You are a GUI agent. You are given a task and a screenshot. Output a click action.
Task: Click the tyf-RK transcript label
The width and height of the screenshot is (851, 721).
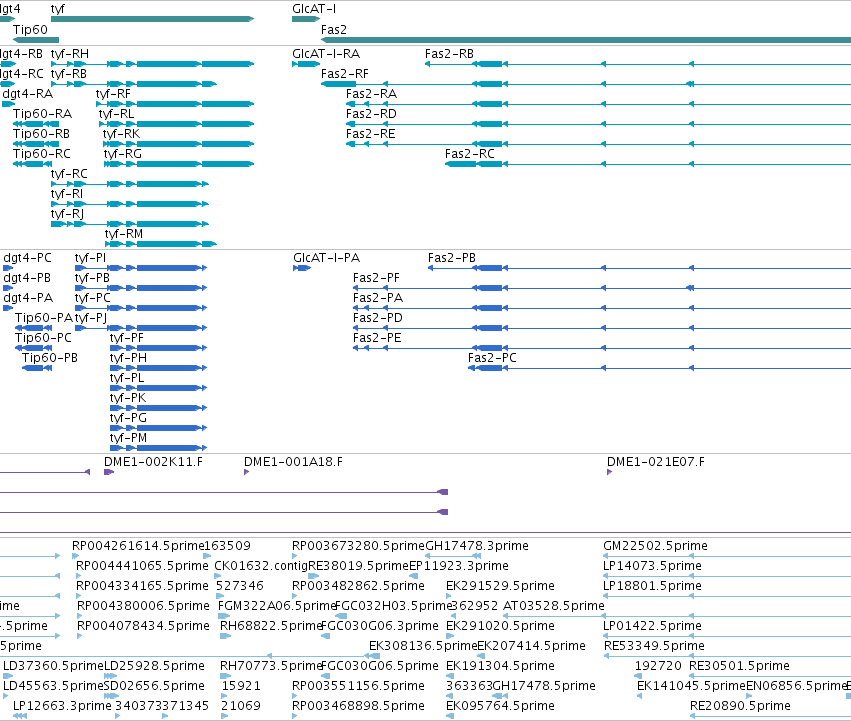[x=121, y=134]
